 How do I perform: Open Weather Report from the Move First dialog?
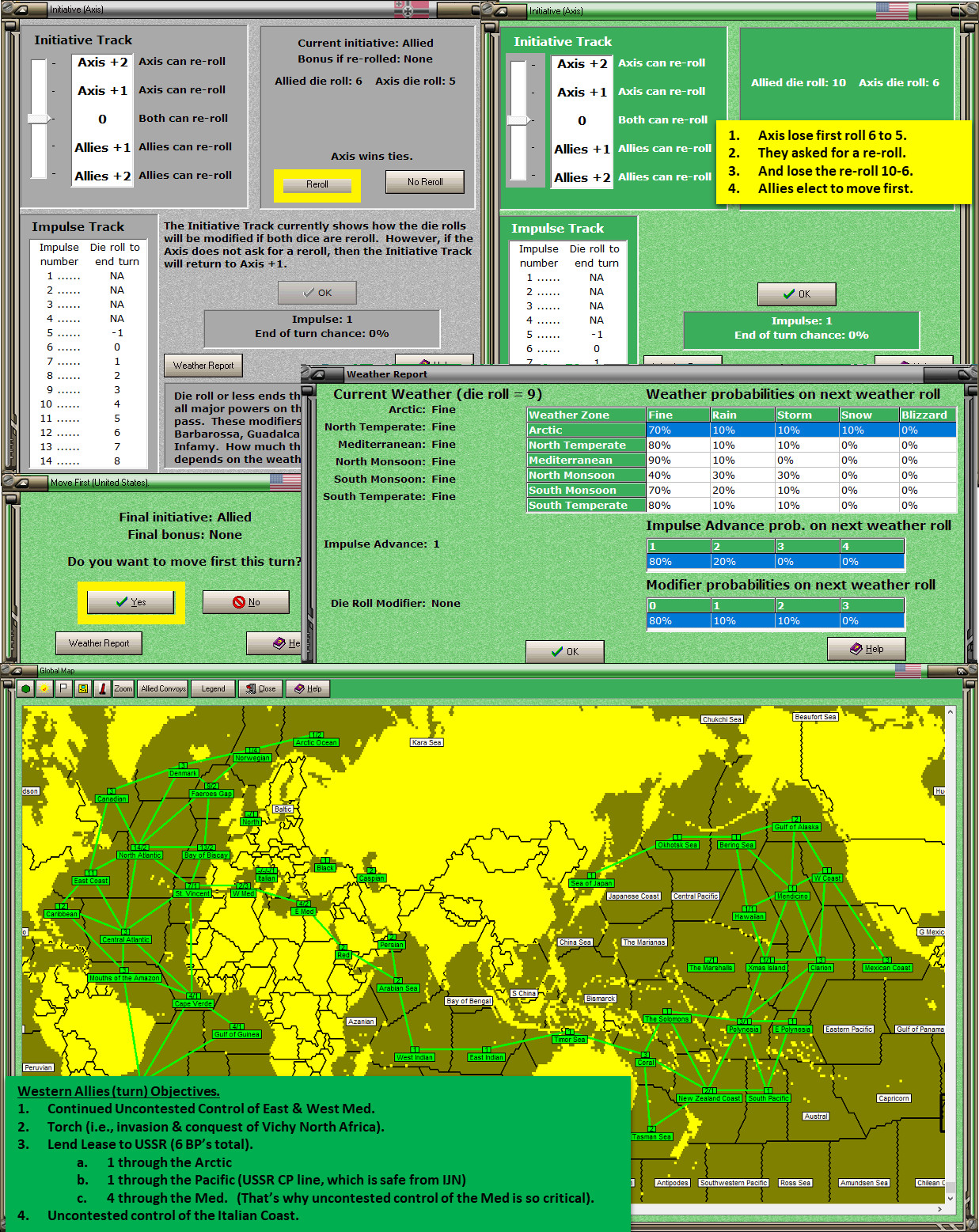99,643
